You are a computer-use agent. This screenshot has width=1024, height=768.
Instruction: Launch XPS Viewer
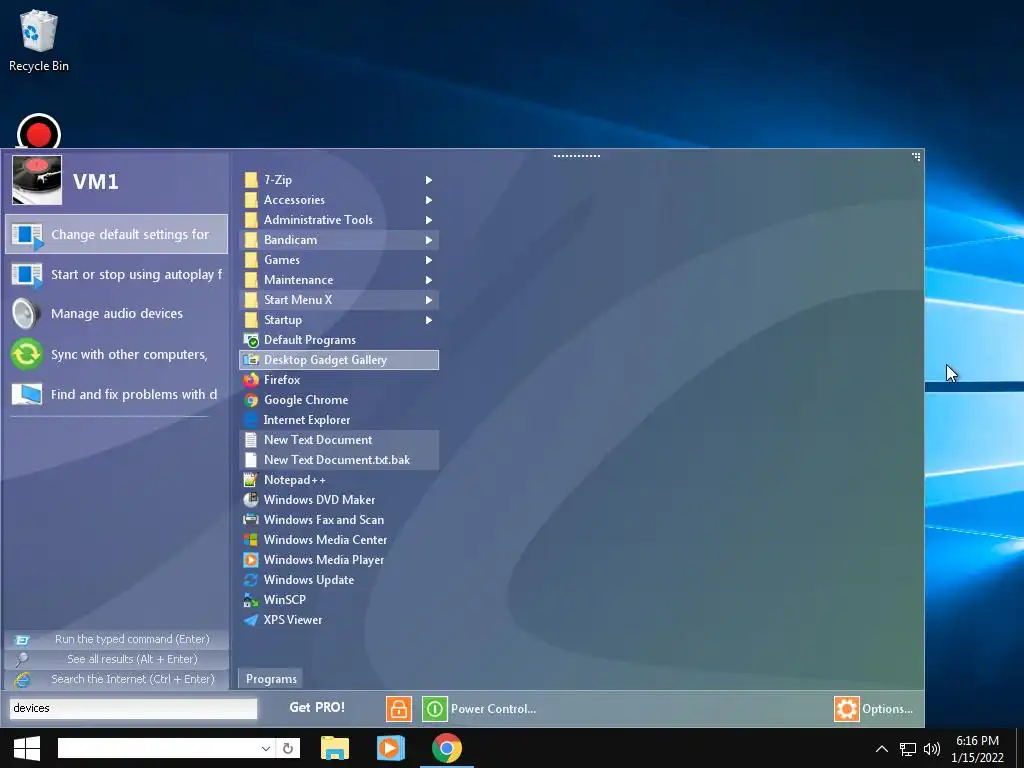(x=338, y=620)
